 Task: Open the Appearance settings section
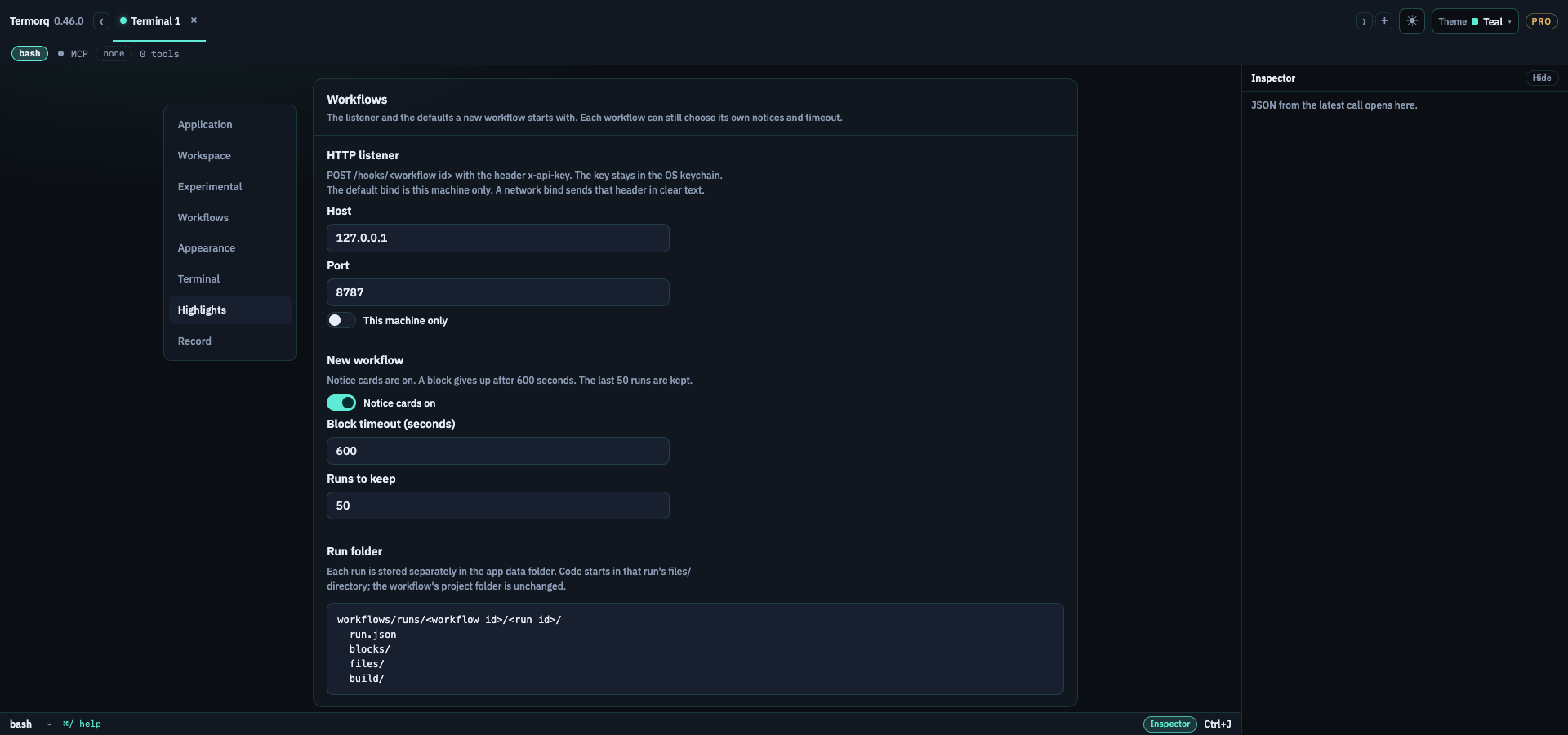[230, 248]
